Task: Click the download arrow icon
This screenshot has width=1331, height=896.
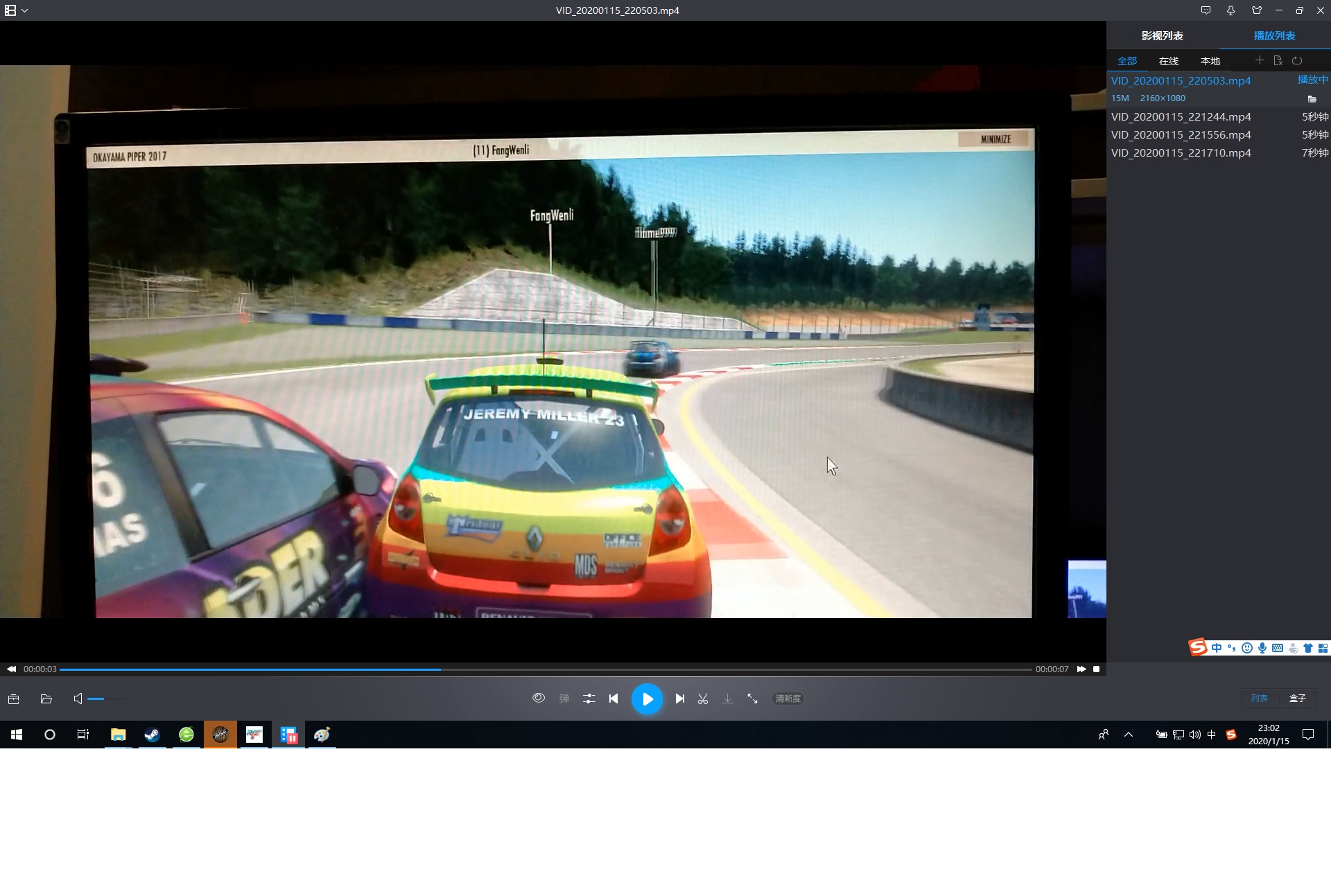Action: [727, 699]
